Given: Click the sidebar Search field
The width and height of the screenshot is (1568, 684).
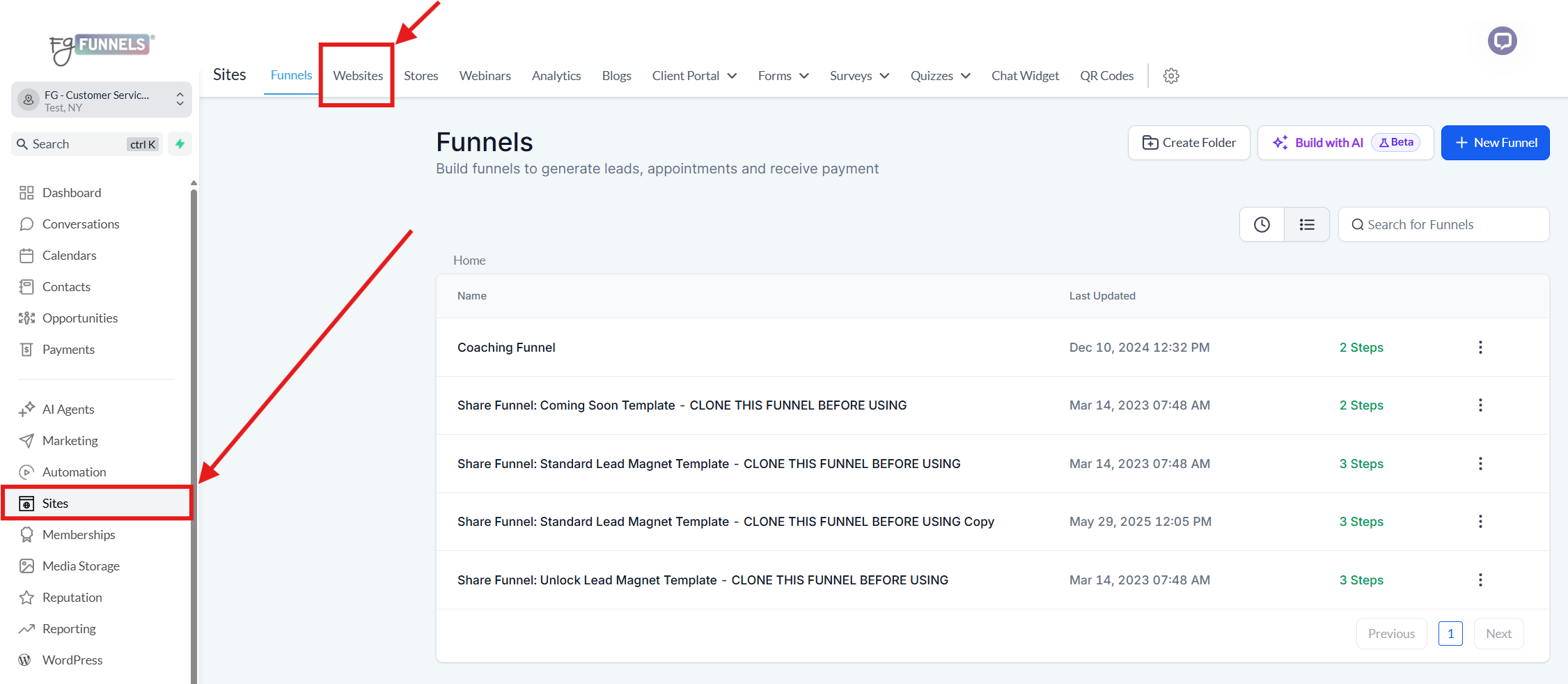Looking at the screenshot, I should tap(87, 144).
